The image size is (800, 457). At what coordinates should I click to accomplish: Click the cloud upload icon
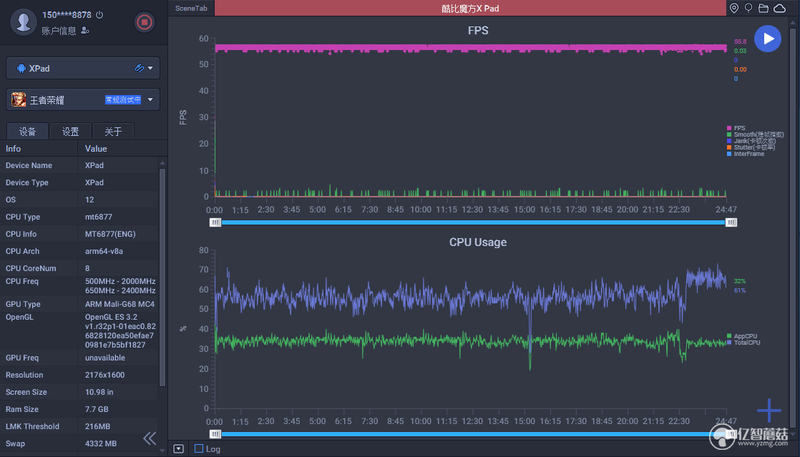tap(780, 8)
